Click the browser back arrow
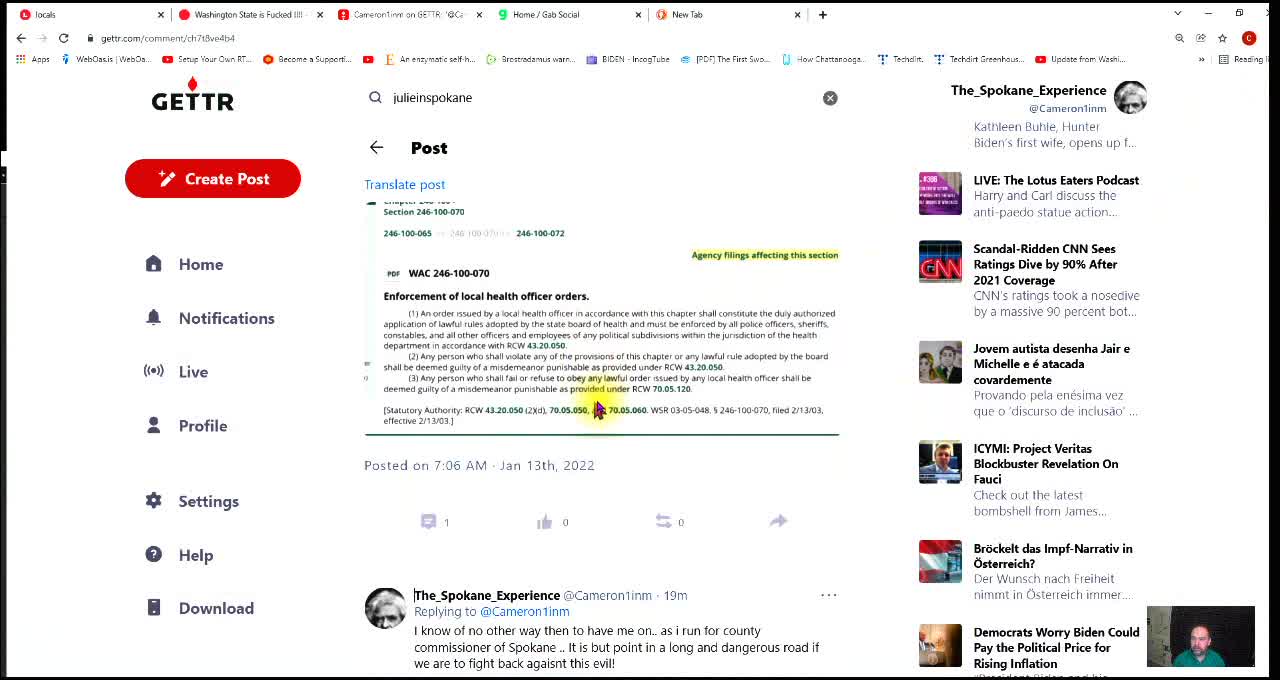This screenshot has width=1280, height=680. pyautogui.click(x=21, y=38)
